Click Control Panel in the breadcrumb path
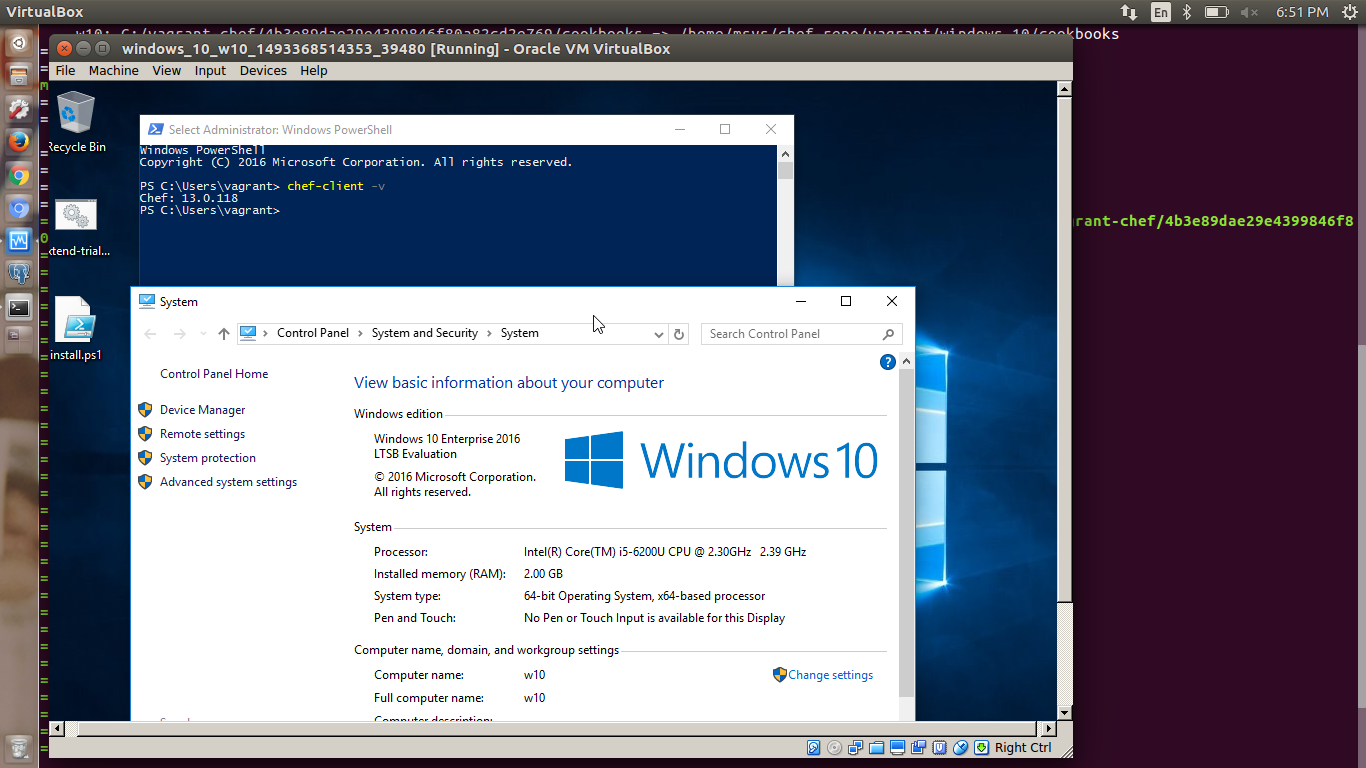Viewport: 1366px width, 768px height. pos(313,334)
